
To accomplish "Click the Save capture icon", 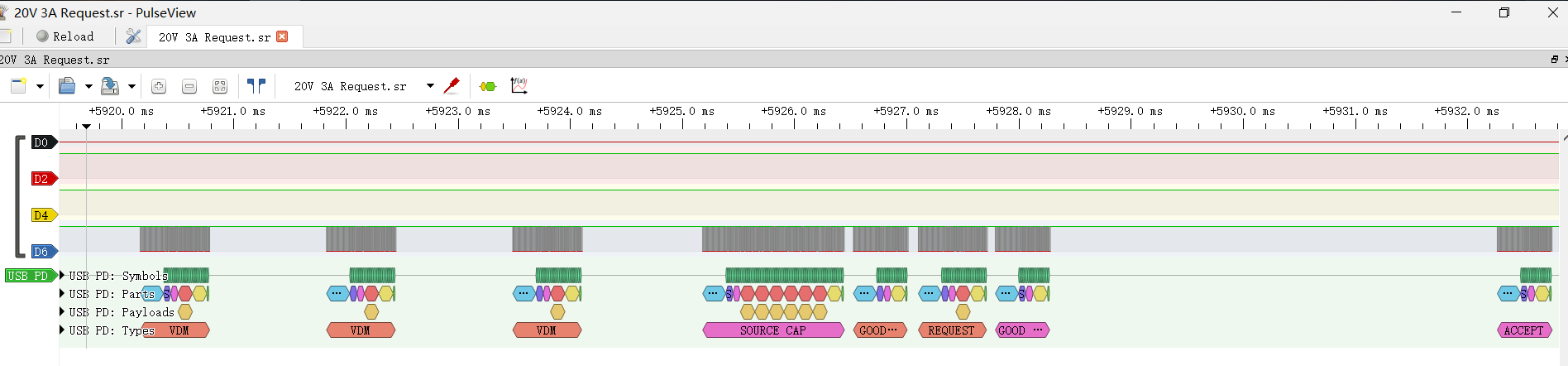I will [109, 85].
